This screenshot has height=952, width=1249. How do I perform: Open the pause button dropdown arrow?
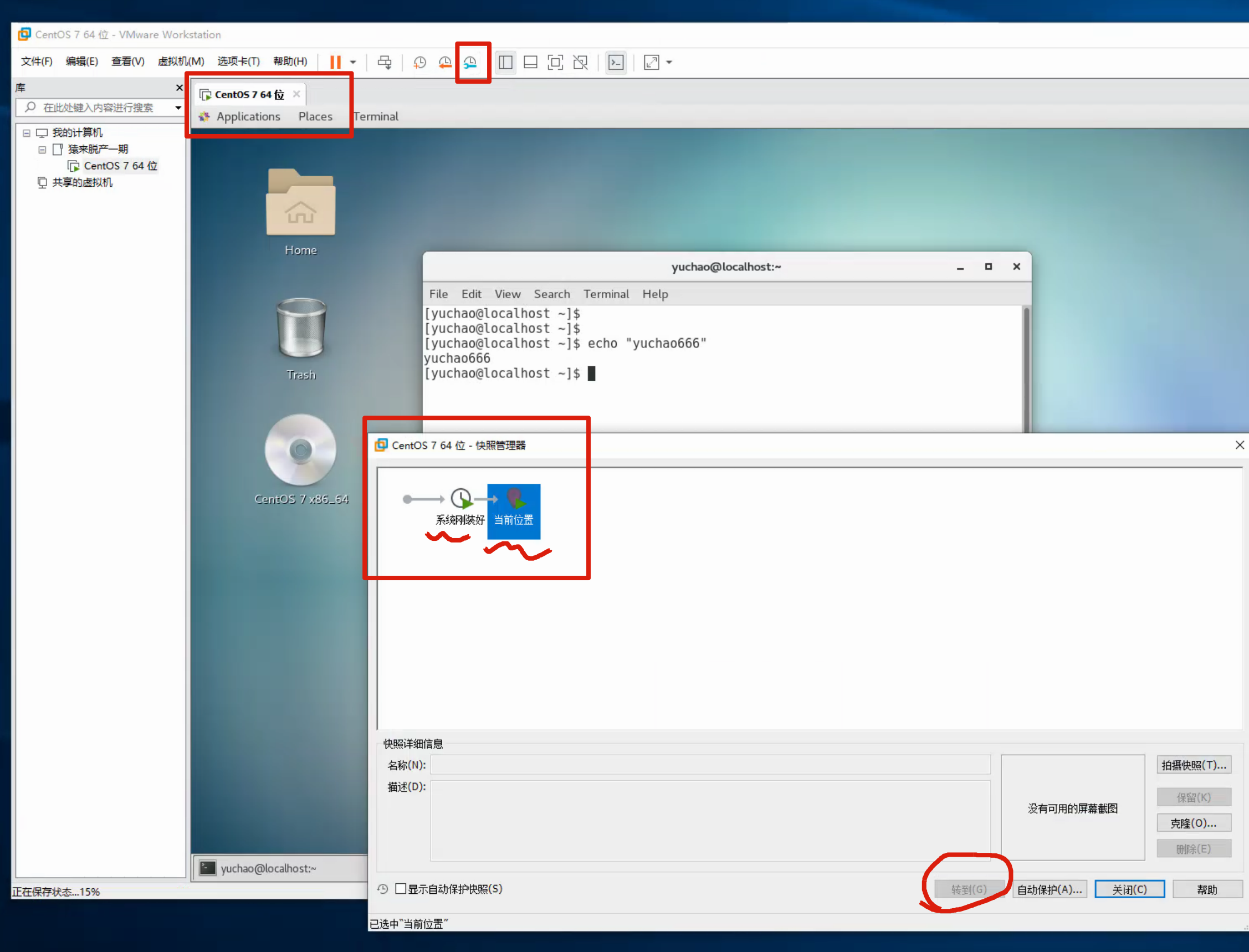(x=353, y=62)
